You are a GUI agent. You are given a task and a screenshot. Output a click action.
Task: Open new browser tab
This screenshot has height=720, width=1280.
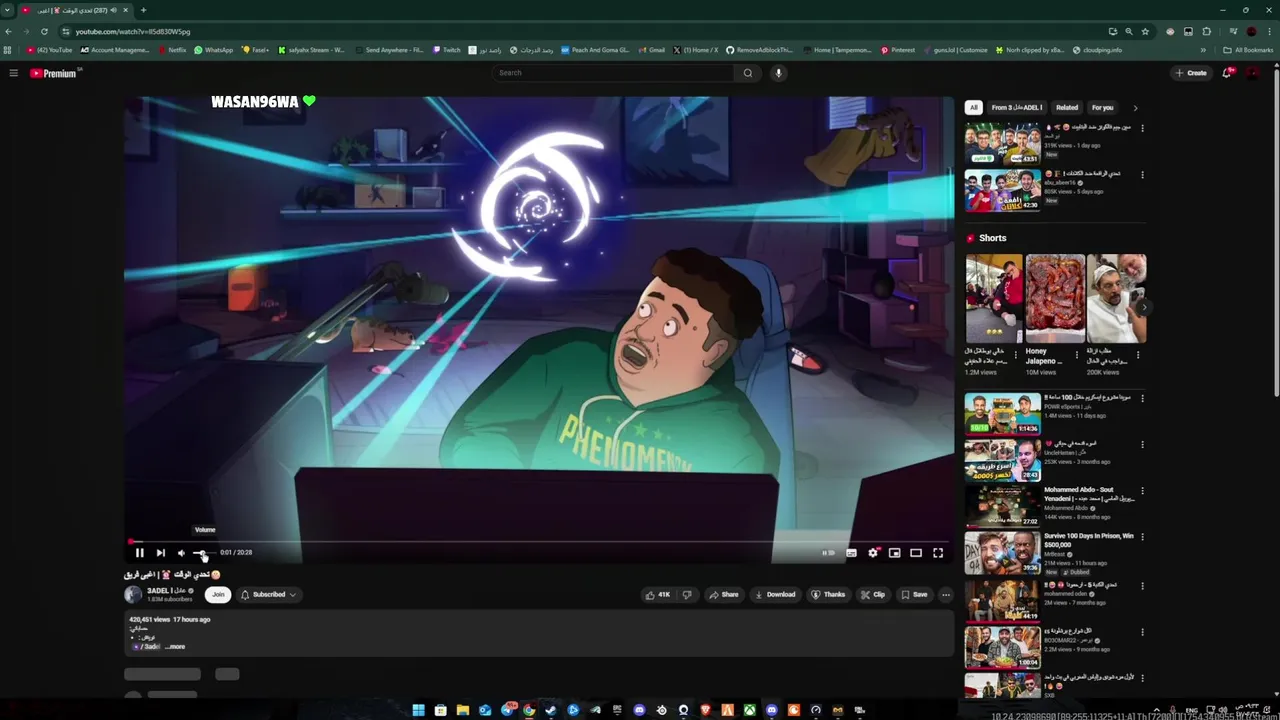(143, 10)
